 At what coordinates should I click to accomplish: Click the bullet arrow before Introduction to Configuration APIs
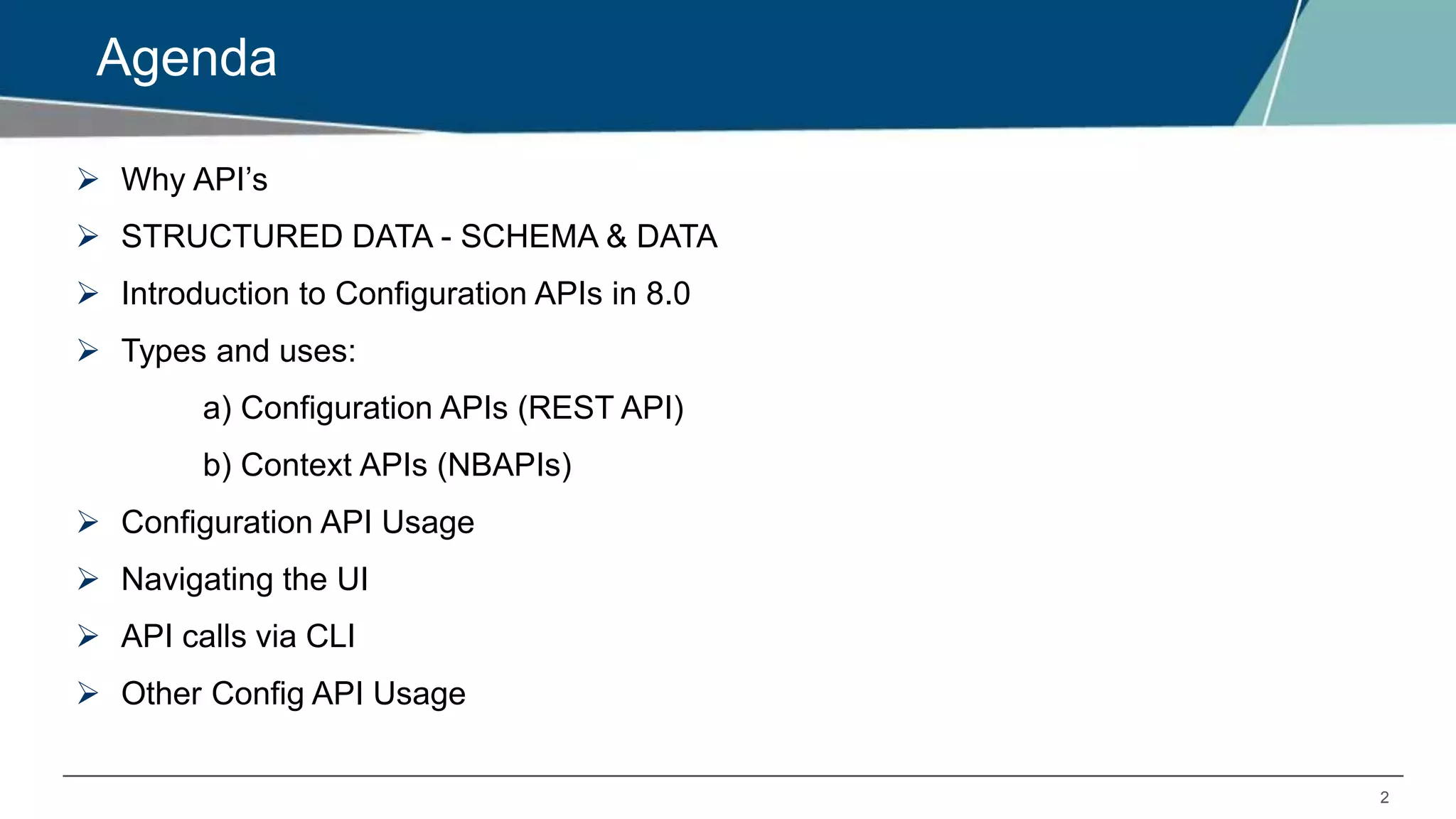tap(88, 293)
